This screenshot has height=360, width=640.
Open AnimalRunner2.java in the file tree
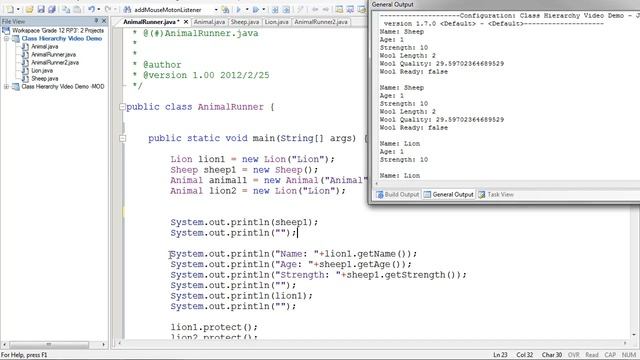coord(55,62)
